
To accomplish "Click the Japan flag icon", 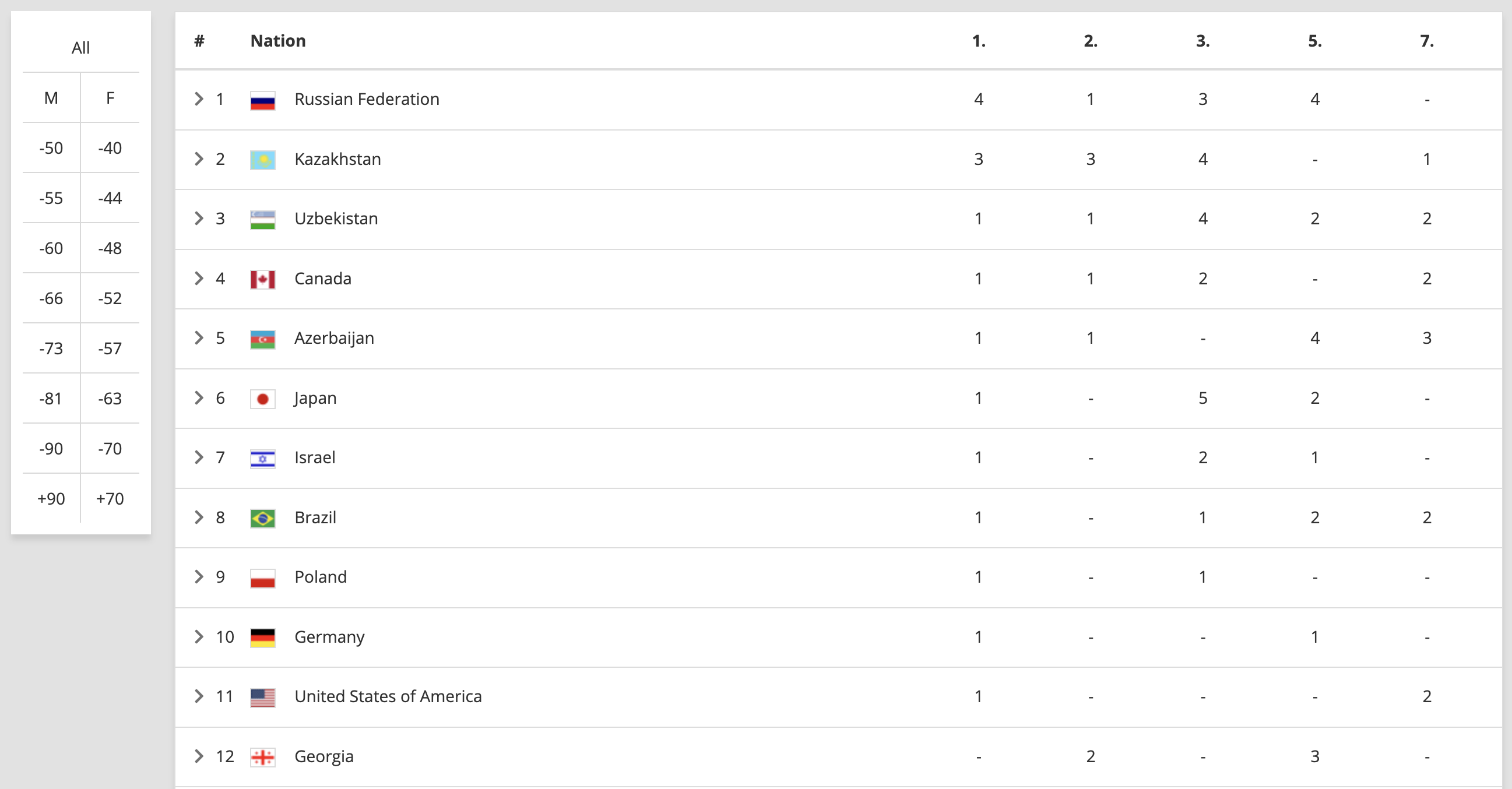I will (x=262, y=399).
